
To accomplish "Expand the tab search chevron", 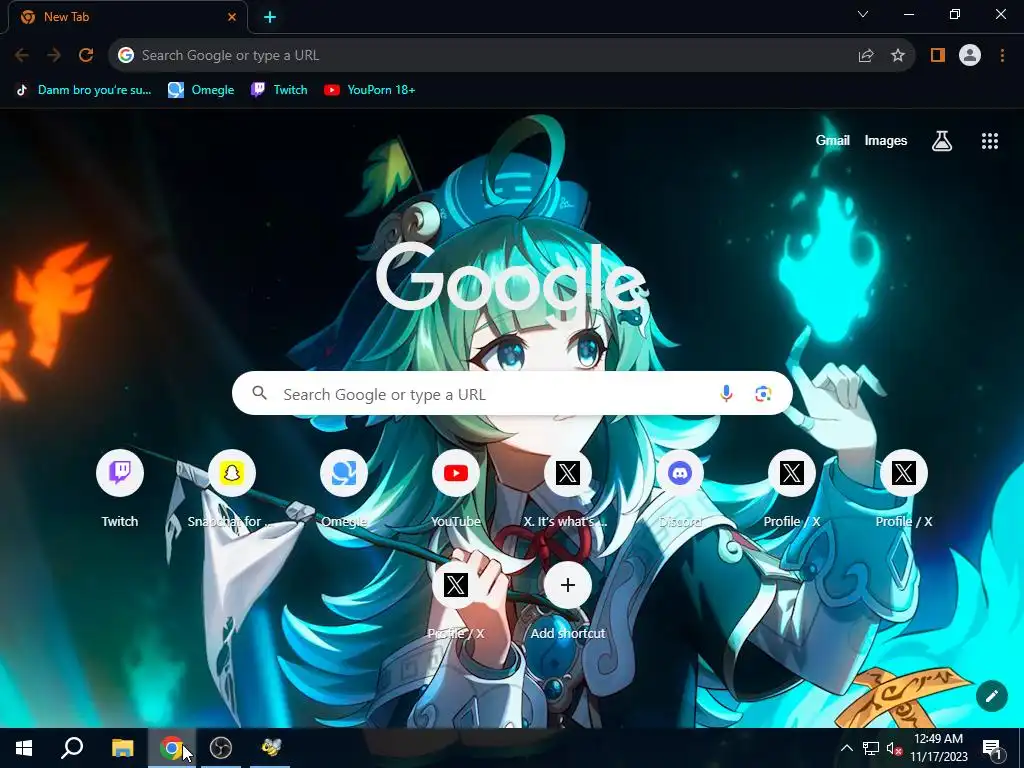I will [863, 14].
